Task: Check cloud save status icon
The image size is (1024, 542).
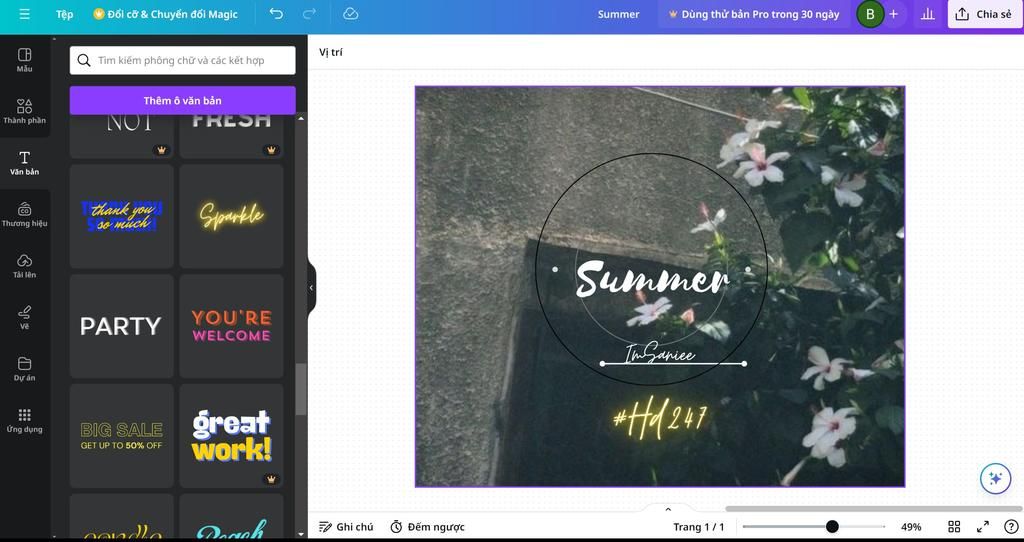Action: 351,14
